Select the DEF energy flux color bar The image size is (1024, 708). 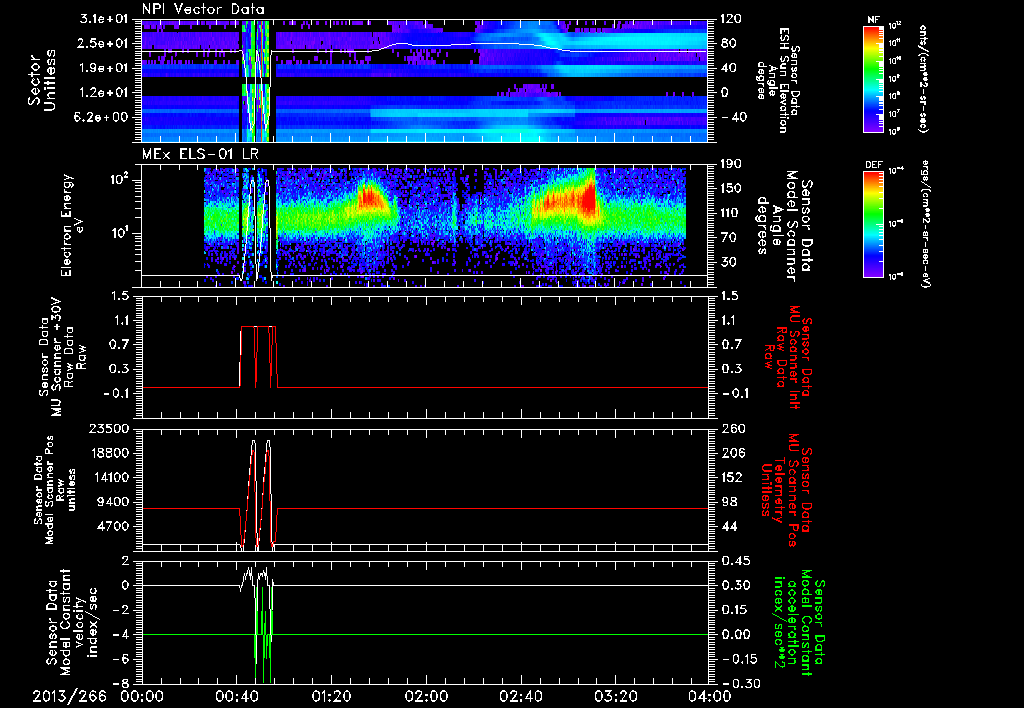pos(873,224)
